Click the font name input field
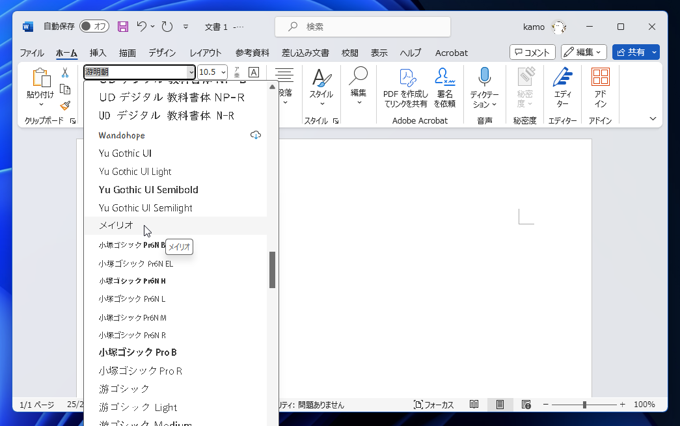Viewport: 680px width, 426px height. (x=135, y=72)
